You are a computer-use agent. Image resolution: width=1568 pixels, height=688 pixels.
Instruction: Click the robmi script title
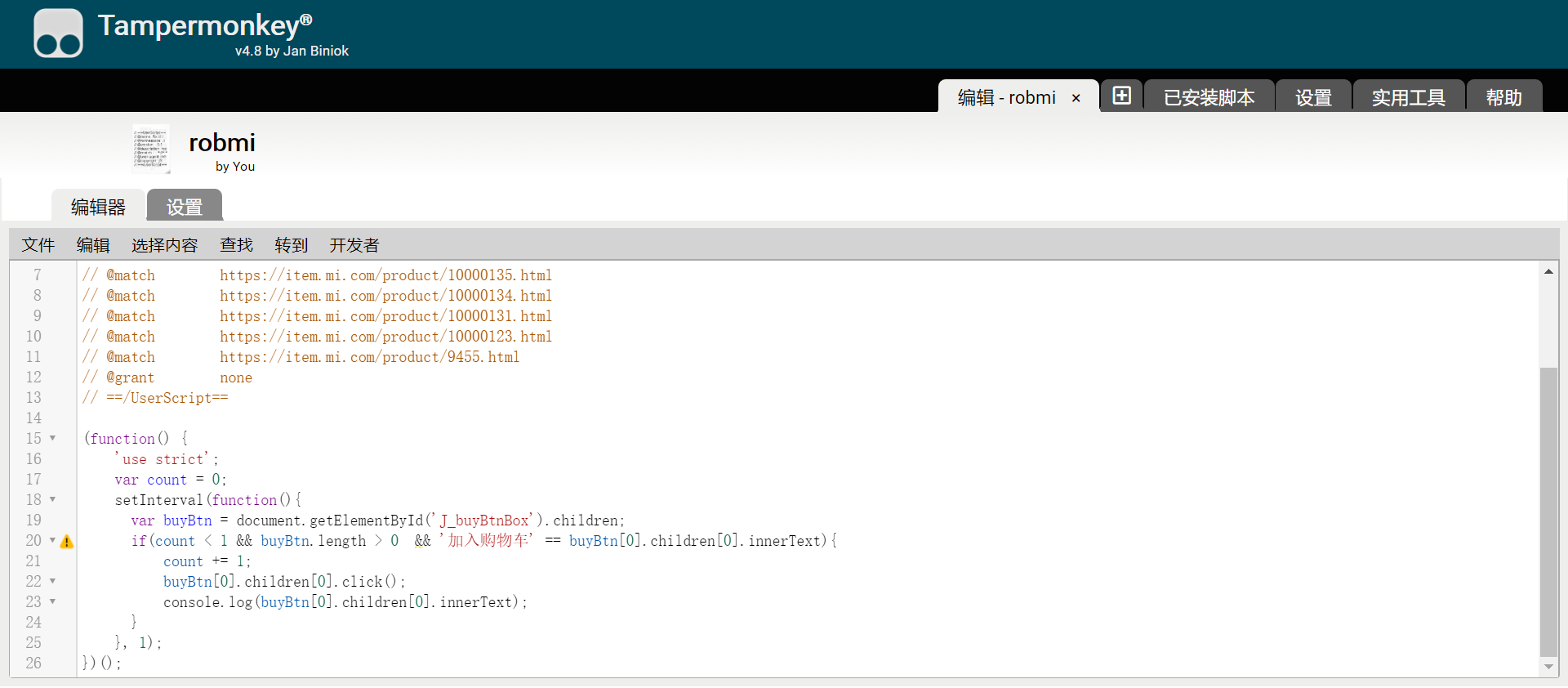point(222,143)
